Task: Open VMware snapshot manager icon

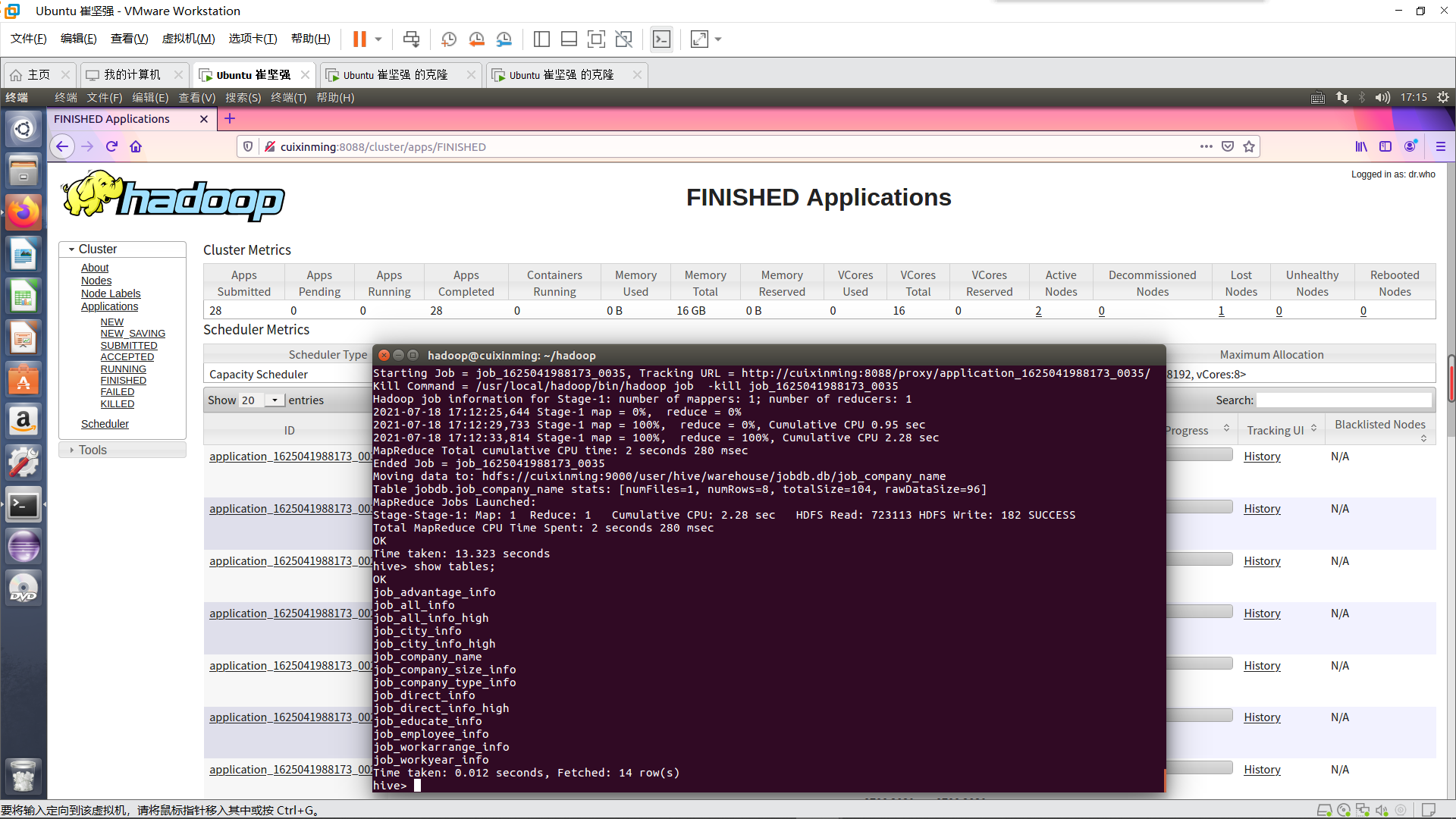Action: (504, 39)
